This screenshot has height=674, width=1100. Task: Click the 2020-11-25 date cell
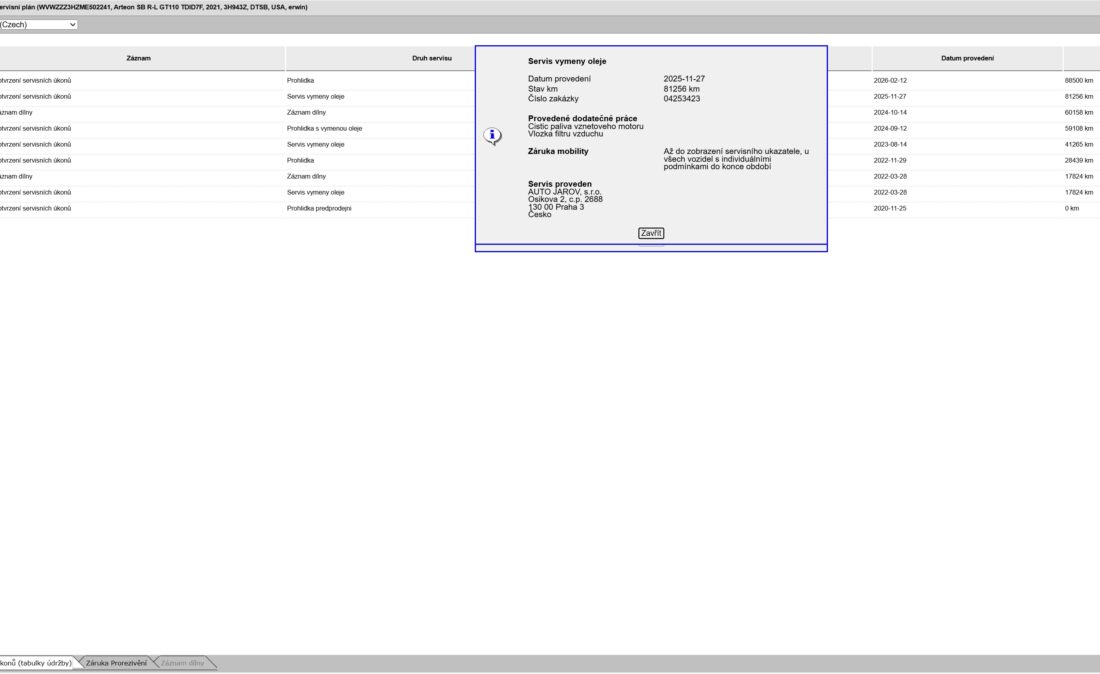[890, 208]
